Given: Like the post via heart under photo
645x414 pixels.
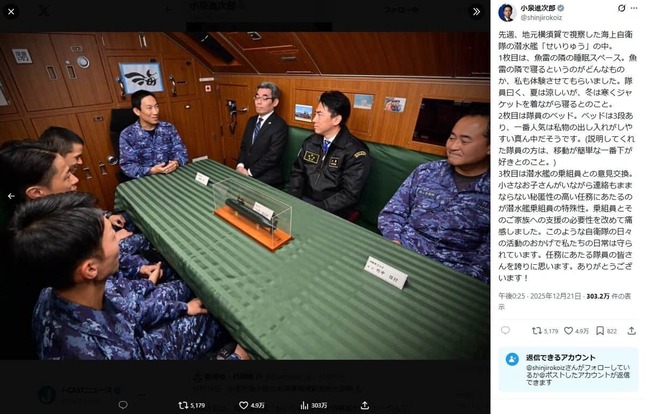Looking at the screenshot, I should tap(252, 405).
